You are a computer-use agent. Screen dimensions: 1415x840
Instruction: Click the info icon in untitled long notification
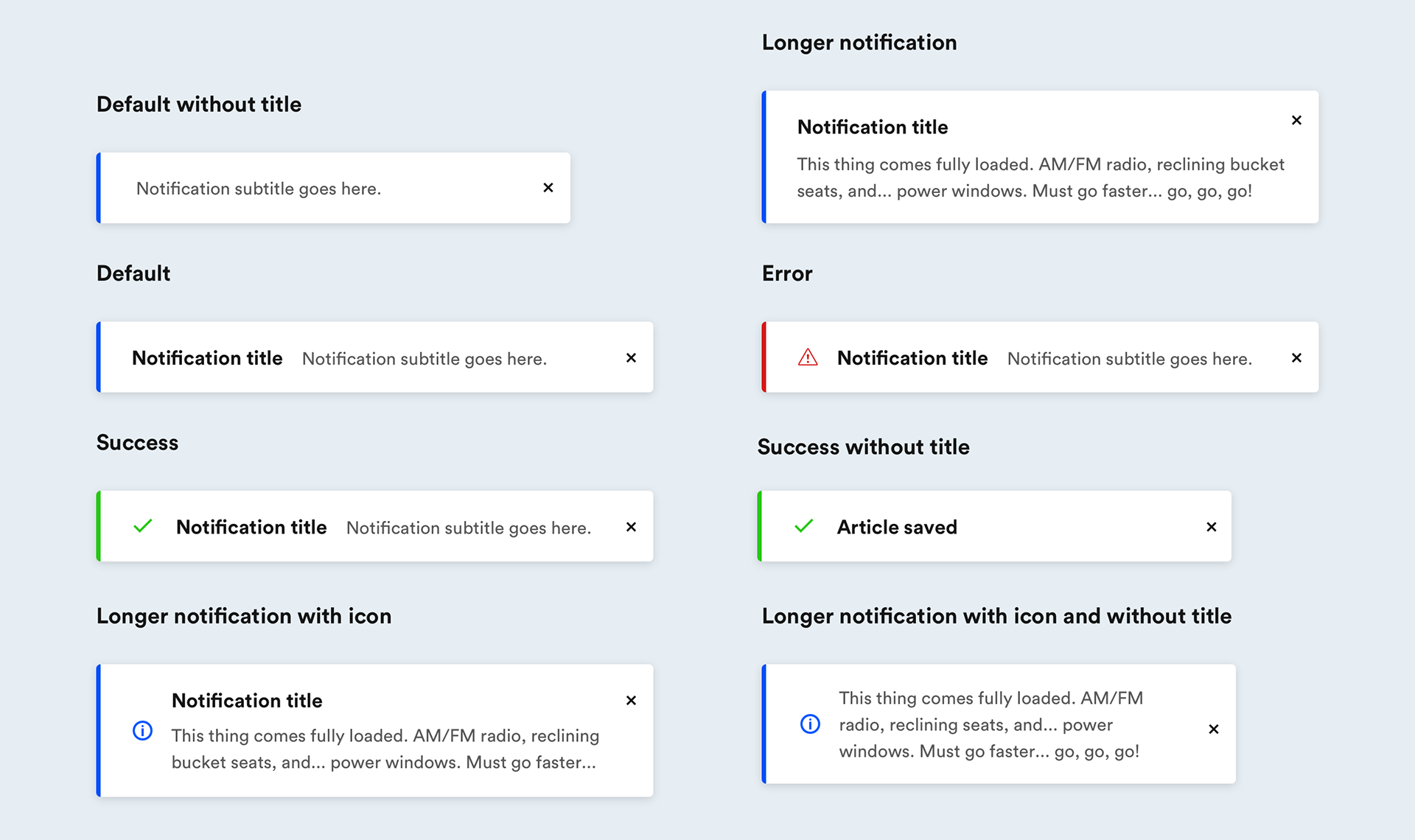[810, 724]
